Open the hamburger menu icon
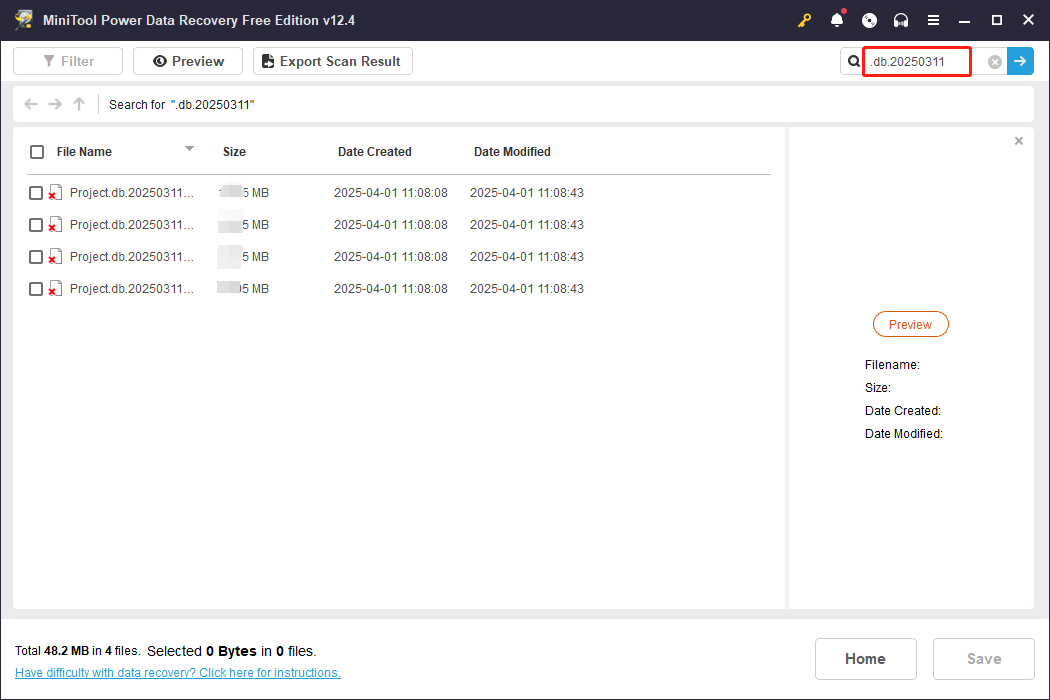The image size is (1050, 700). pos(933,20)
